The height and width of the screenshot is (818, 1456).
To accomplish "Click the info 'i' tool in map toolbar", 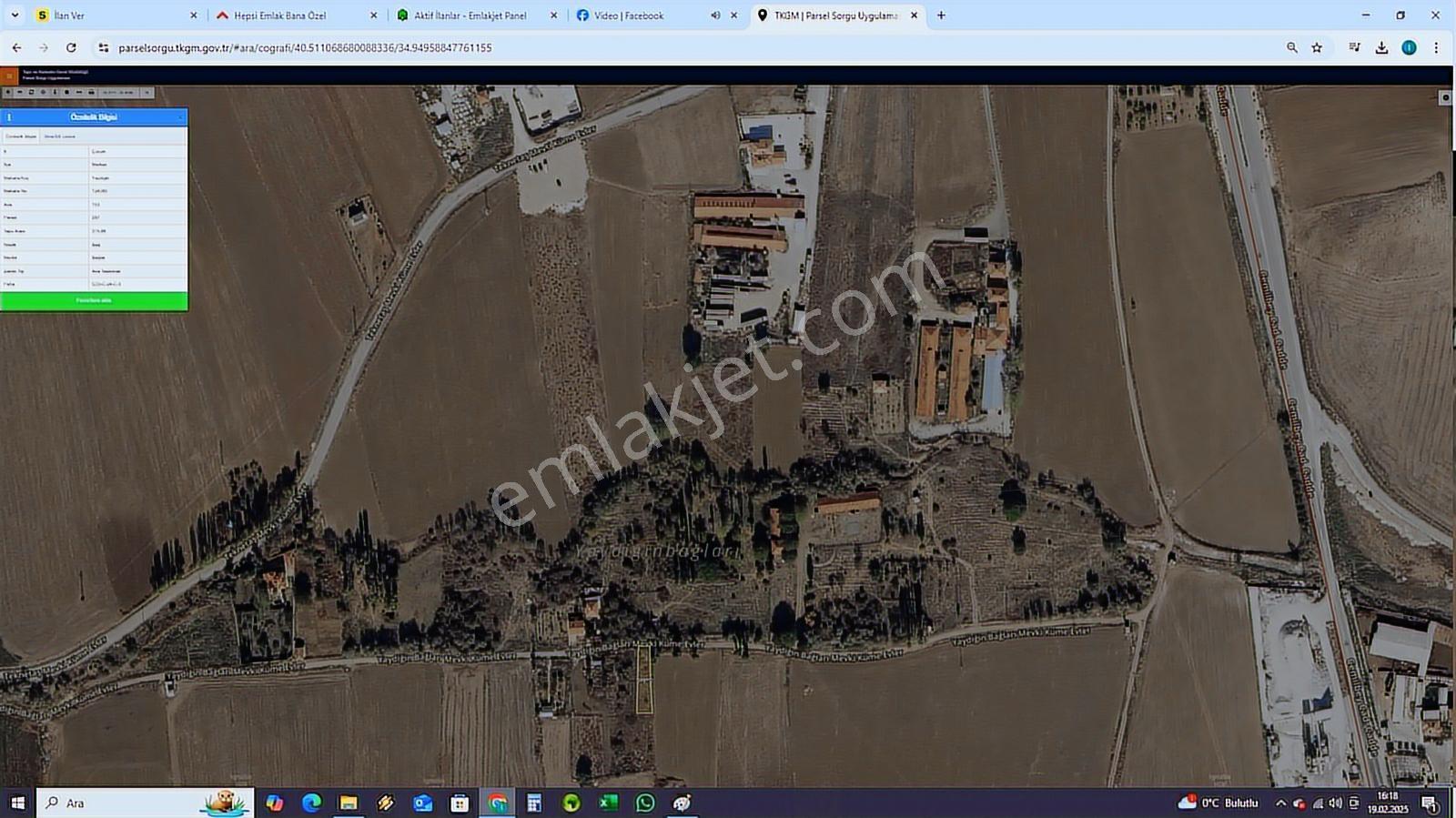I will point(55,93).
